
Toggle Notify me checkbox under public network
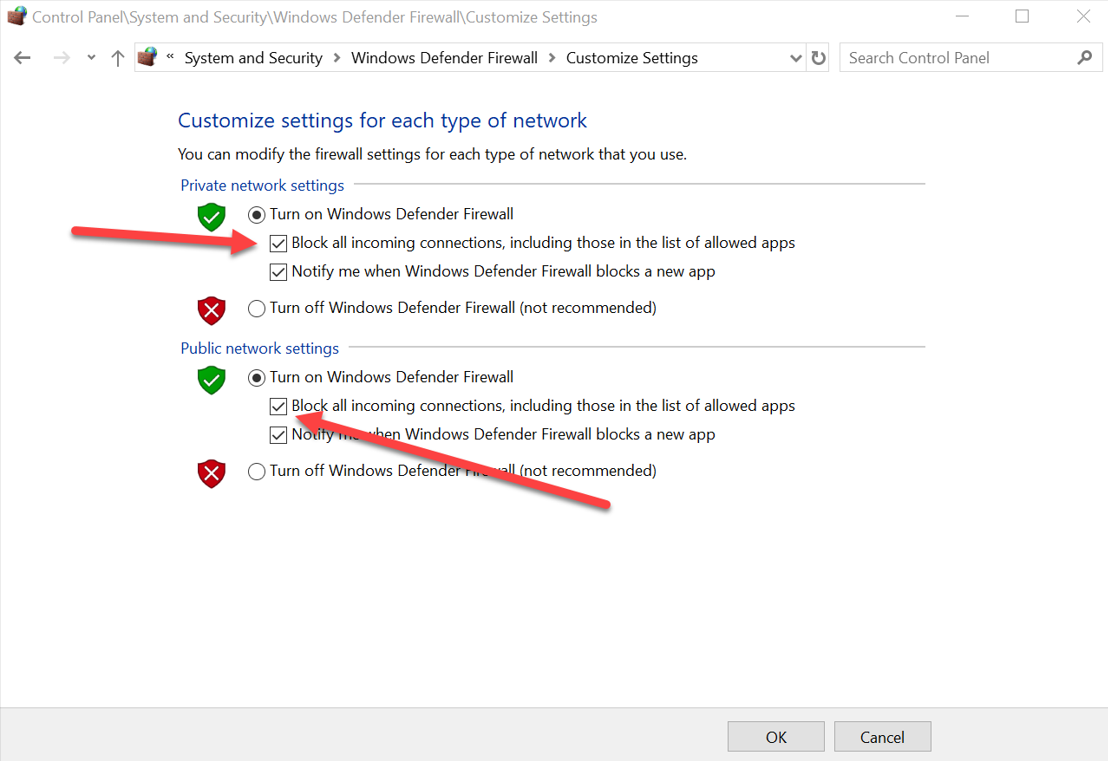(278, 435)
